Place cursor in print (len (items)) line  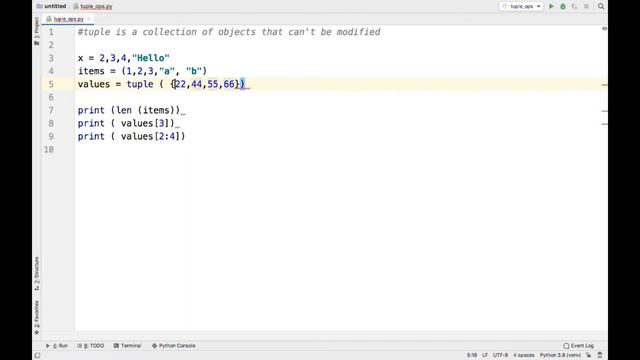coord(129,110)
